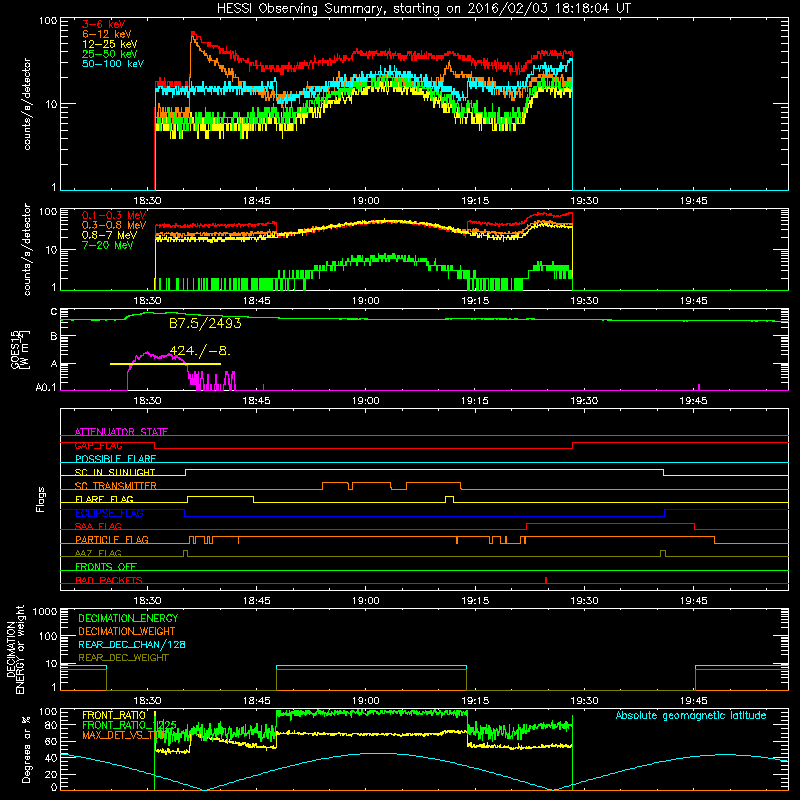Select the 12-25 keV legend label
800x800 pixels.
coord(110,44)
